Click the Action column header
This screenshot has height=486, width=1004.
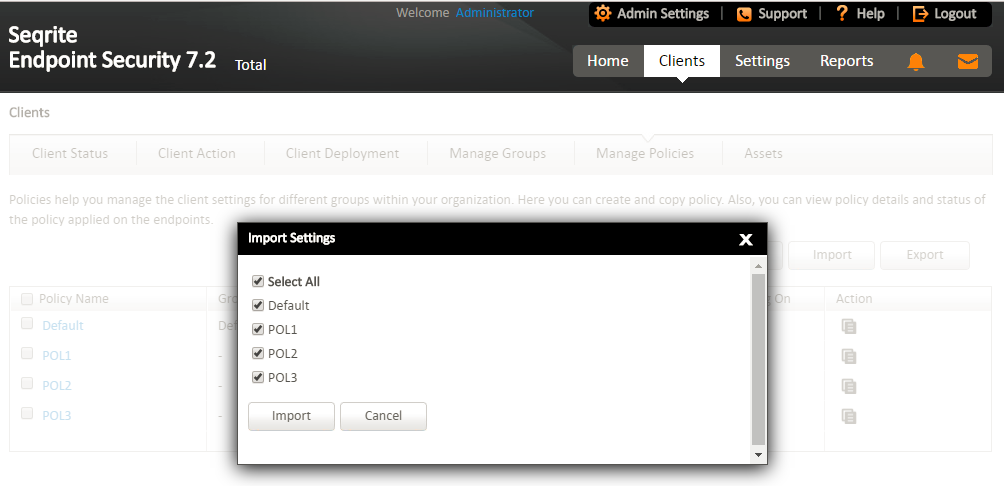[x=854, y=299]
